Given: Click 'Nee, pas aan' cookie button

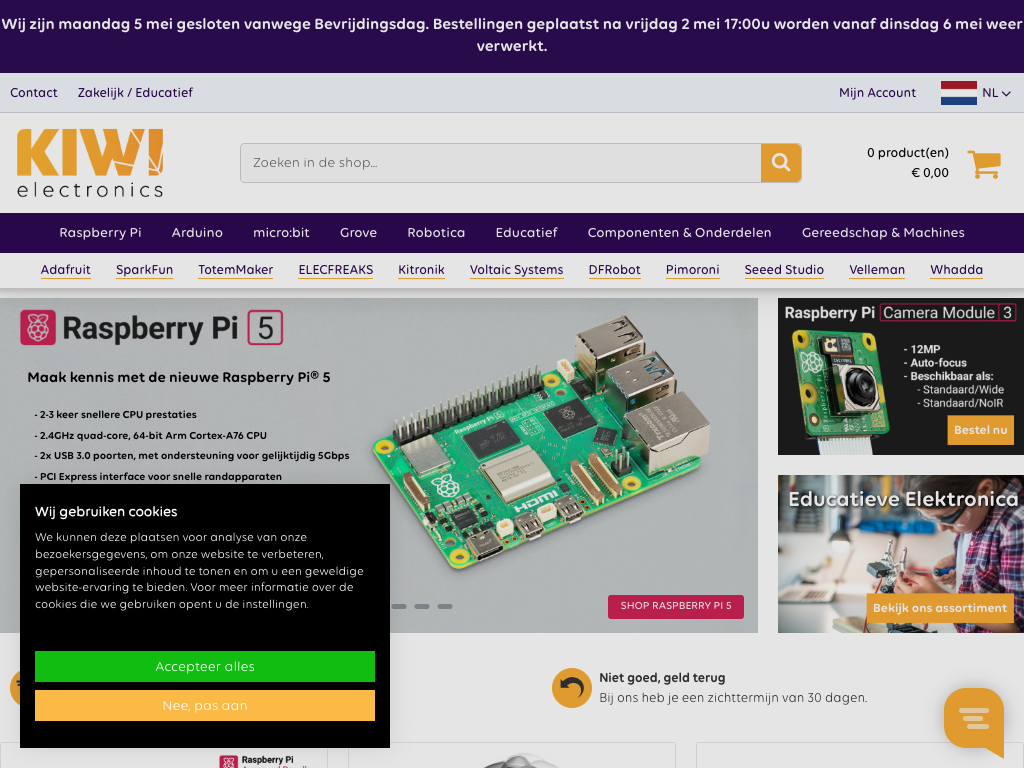Looking at the screenshot, I should click(x=205, y=705).
